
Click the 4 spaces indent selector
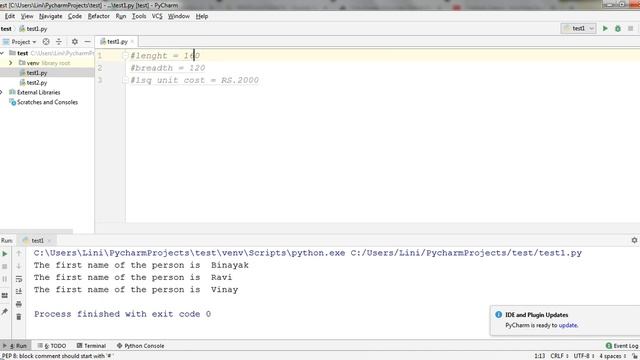[x=612, y=356]
